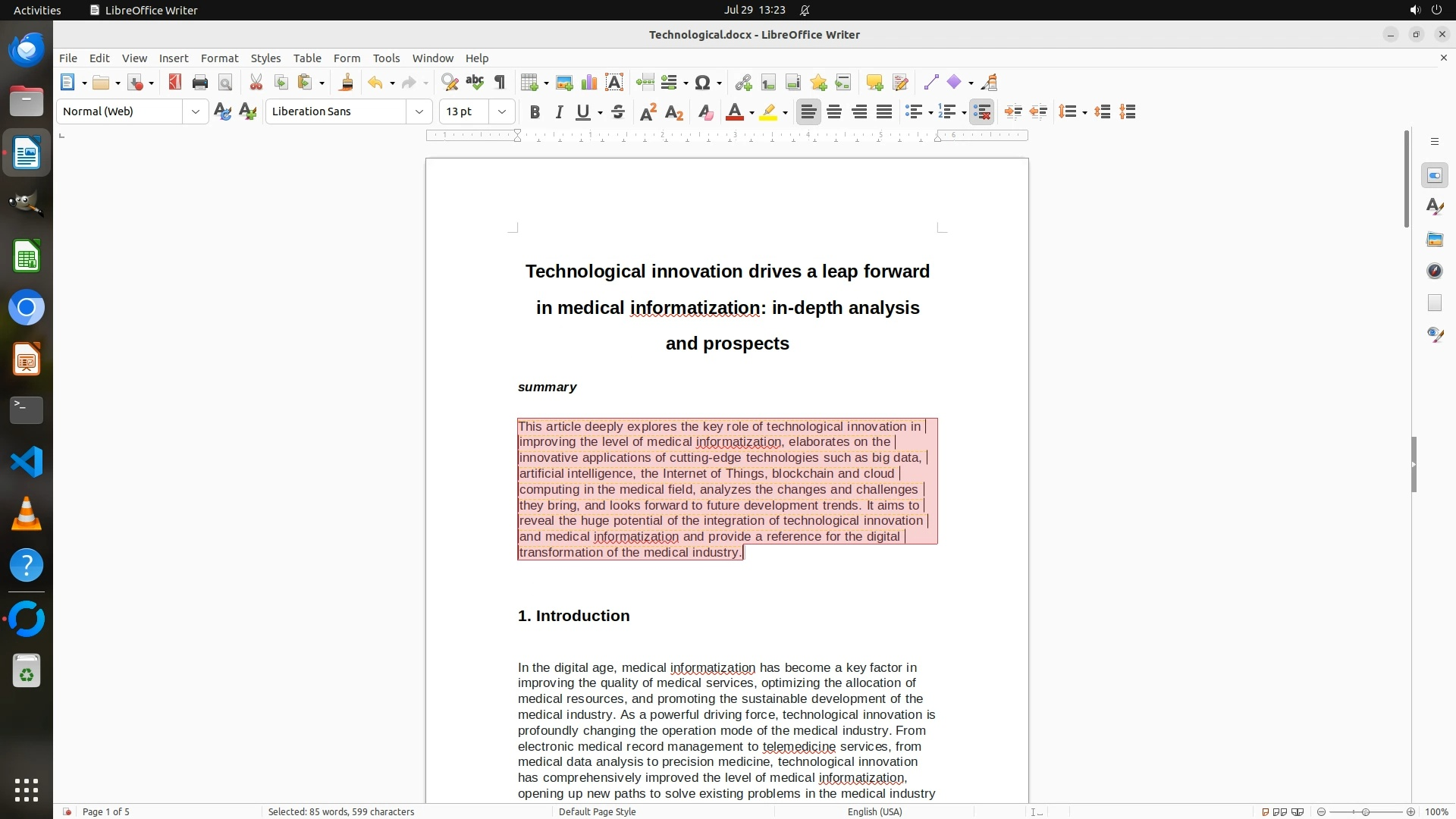The height and width of the screenshot is (819, 1456).
Task: Toggle Italic formatting
Action: point(559,112)
